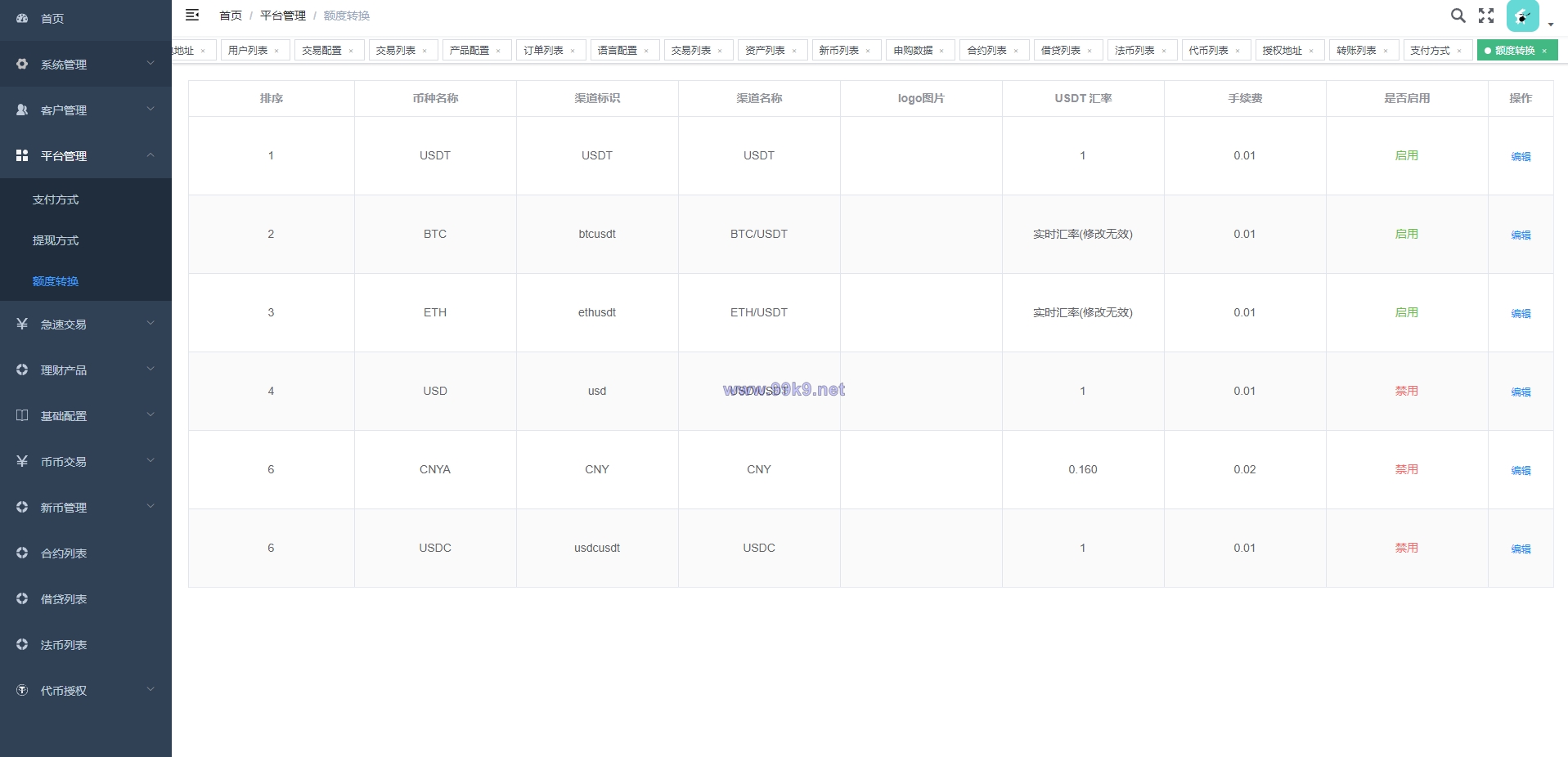This screenshot has width=1568, height=757.
Task: Expand 理财产品 menu chevron
Action: click(151, 369)
